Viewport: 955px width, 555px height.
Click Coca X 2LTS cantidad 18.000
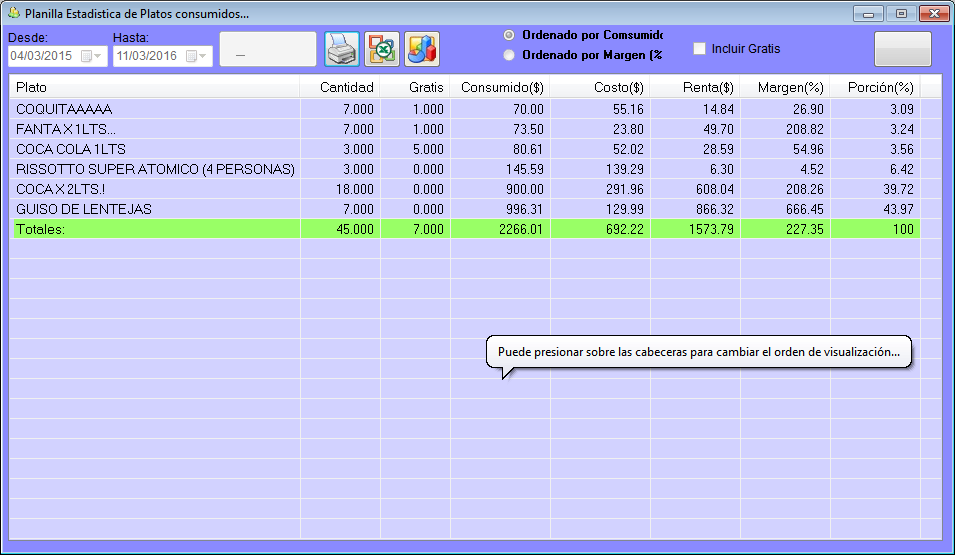coord(355,189)
